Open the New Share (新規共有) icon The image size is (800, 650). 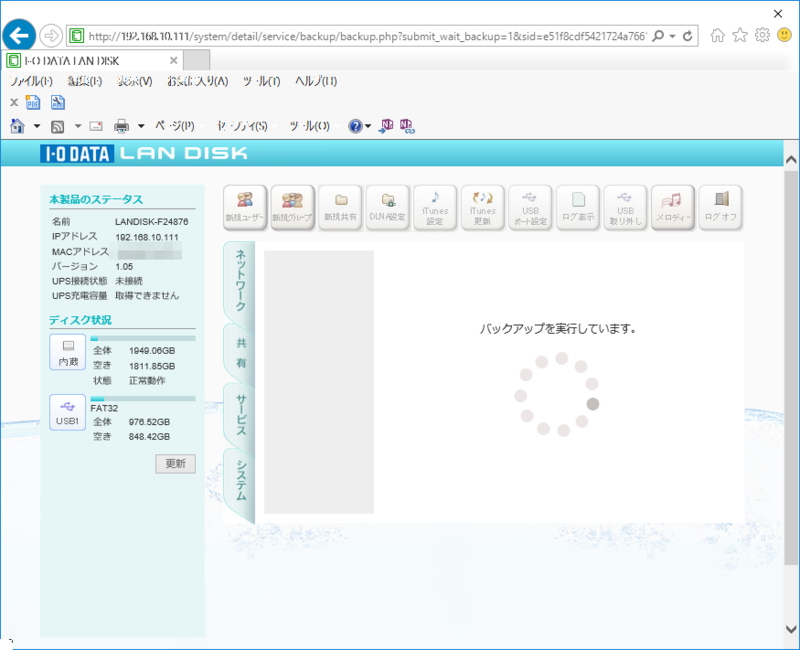340,207
